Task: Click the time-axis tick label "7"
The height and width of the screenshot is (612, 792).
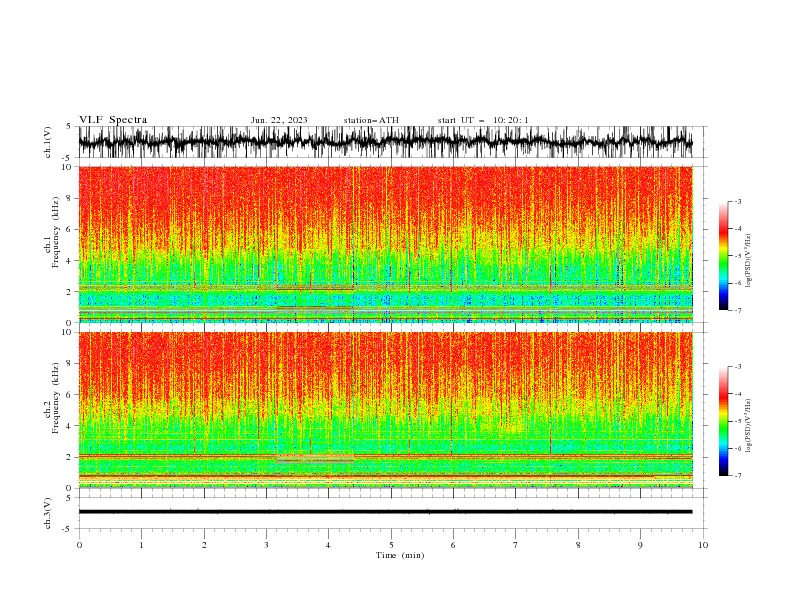Action: point(516,545)
